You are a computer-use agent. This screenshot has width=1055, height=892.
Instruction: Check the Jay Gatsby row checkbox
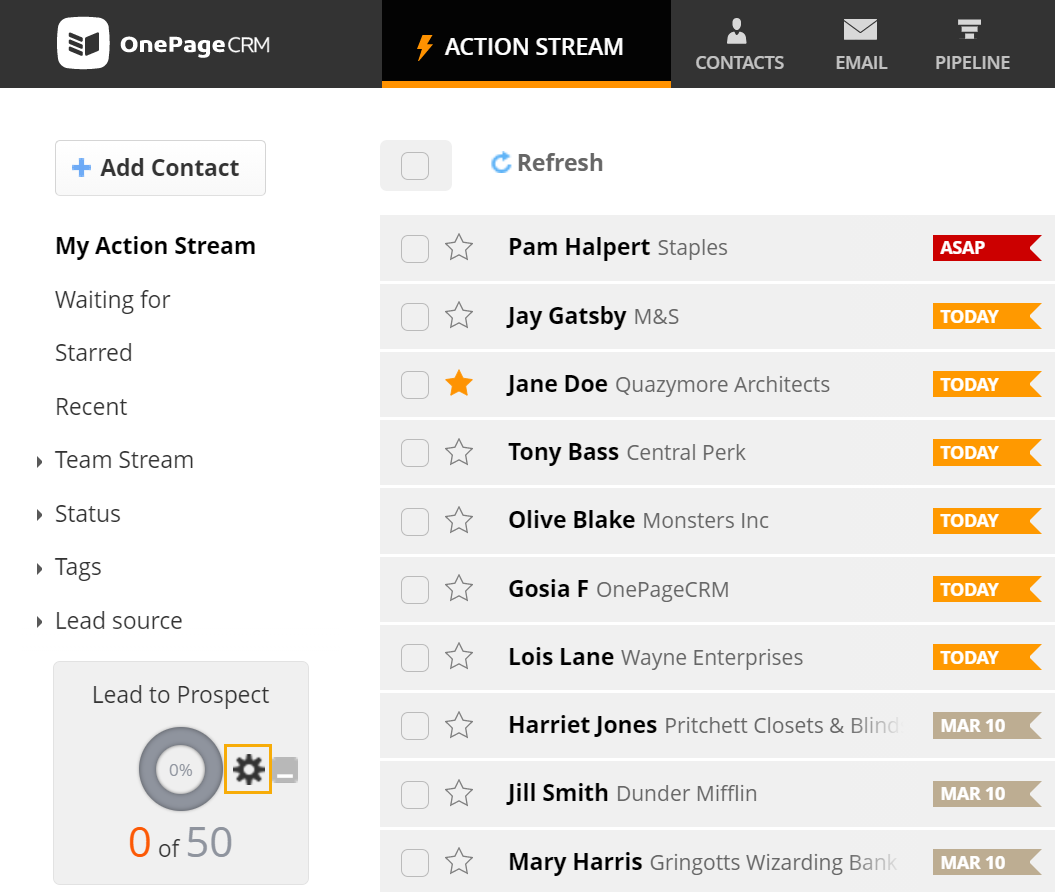pyautogui.click(x=415, y=317)
